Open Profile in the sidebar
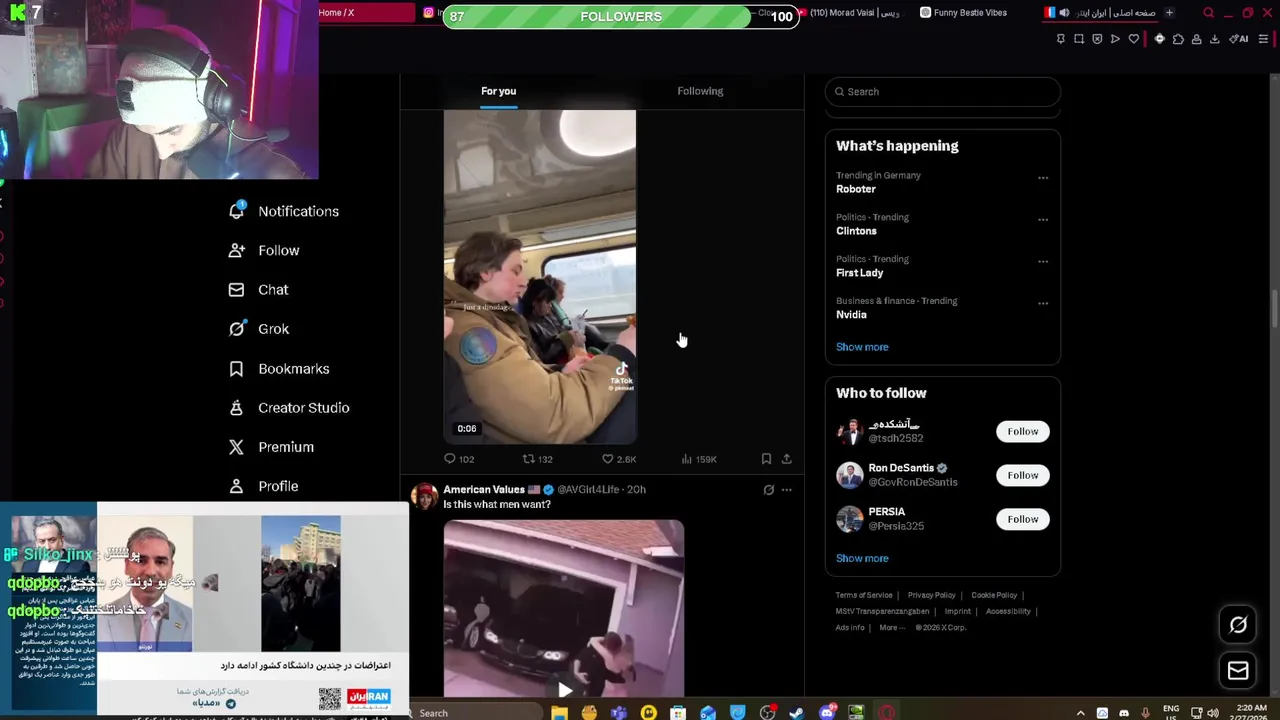1280x720 pixels. 263,486
